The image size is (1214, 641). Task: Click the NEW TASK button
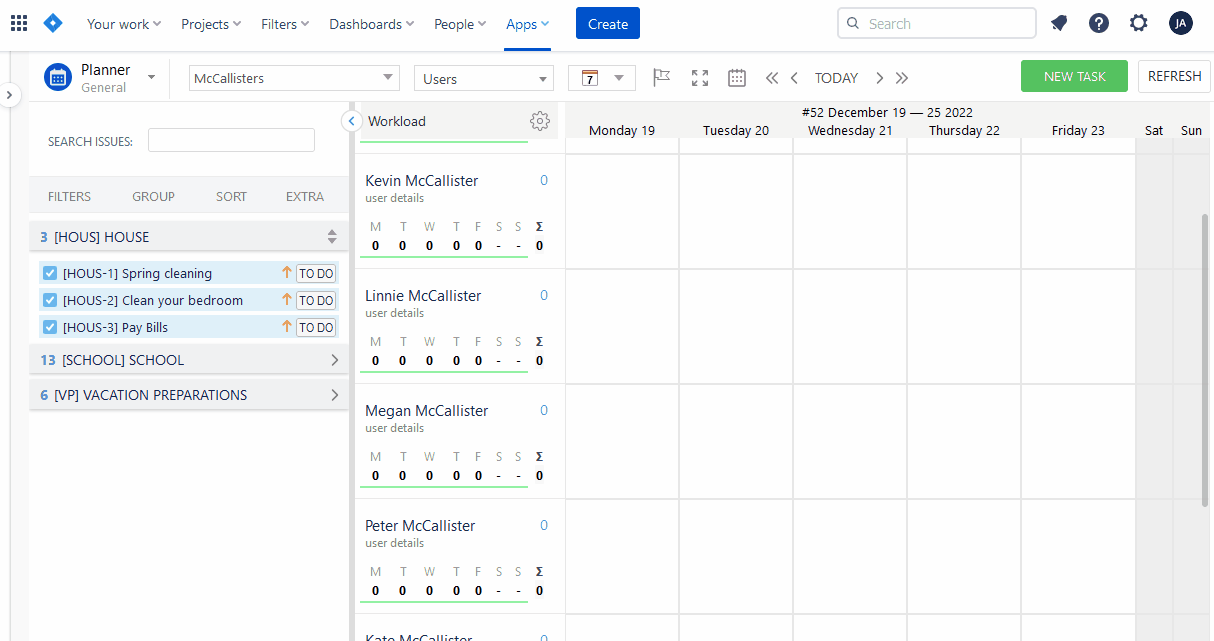pyautogui.click(x=1074, y=76)
